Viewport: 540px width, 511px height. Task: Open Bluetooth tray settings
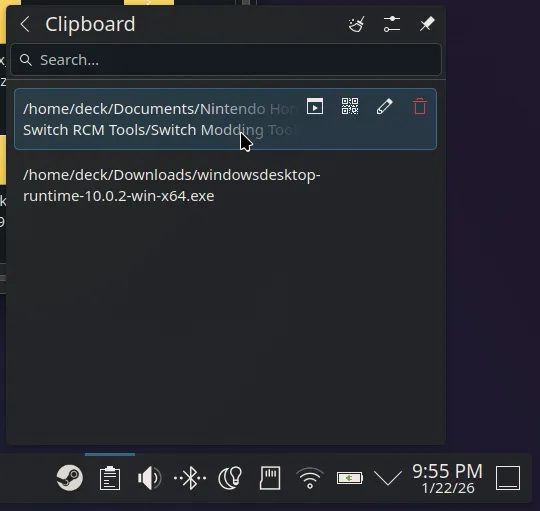point(190,478)
